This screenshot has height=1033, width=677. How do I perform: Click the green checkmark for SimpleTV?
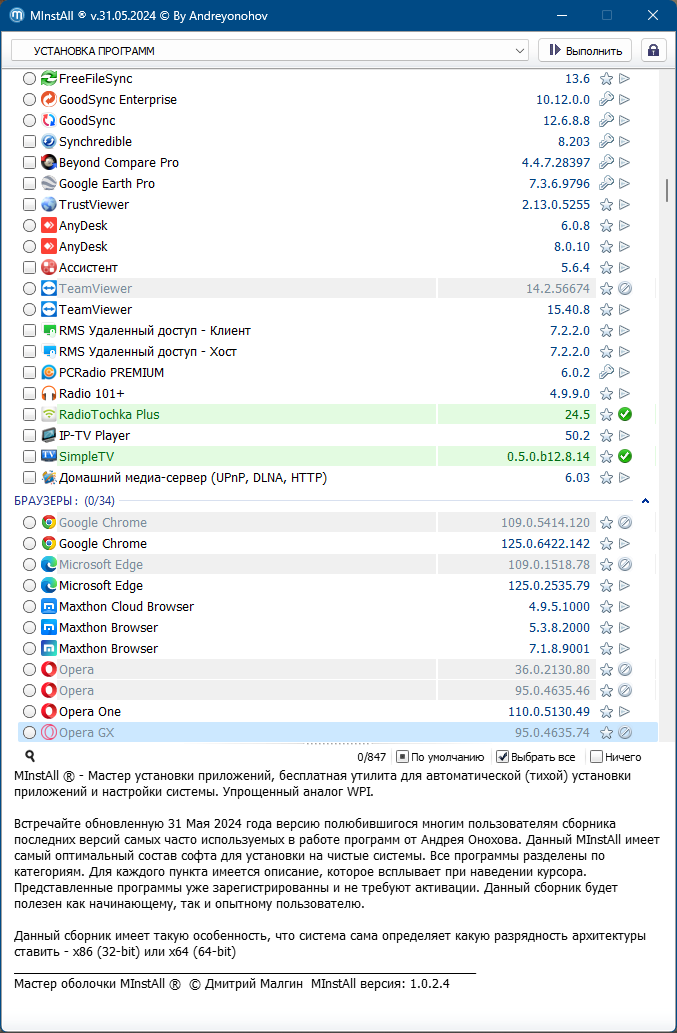tap(626, 457)
